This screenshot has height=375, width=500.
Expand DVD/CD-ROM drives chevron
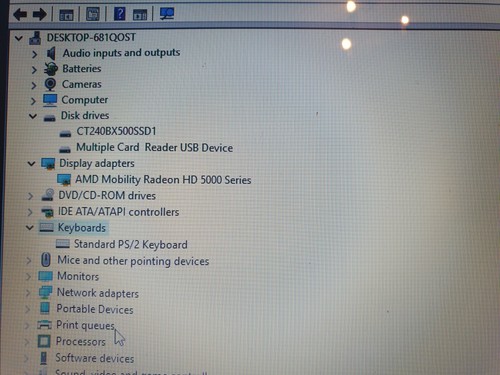pos(30,196)
